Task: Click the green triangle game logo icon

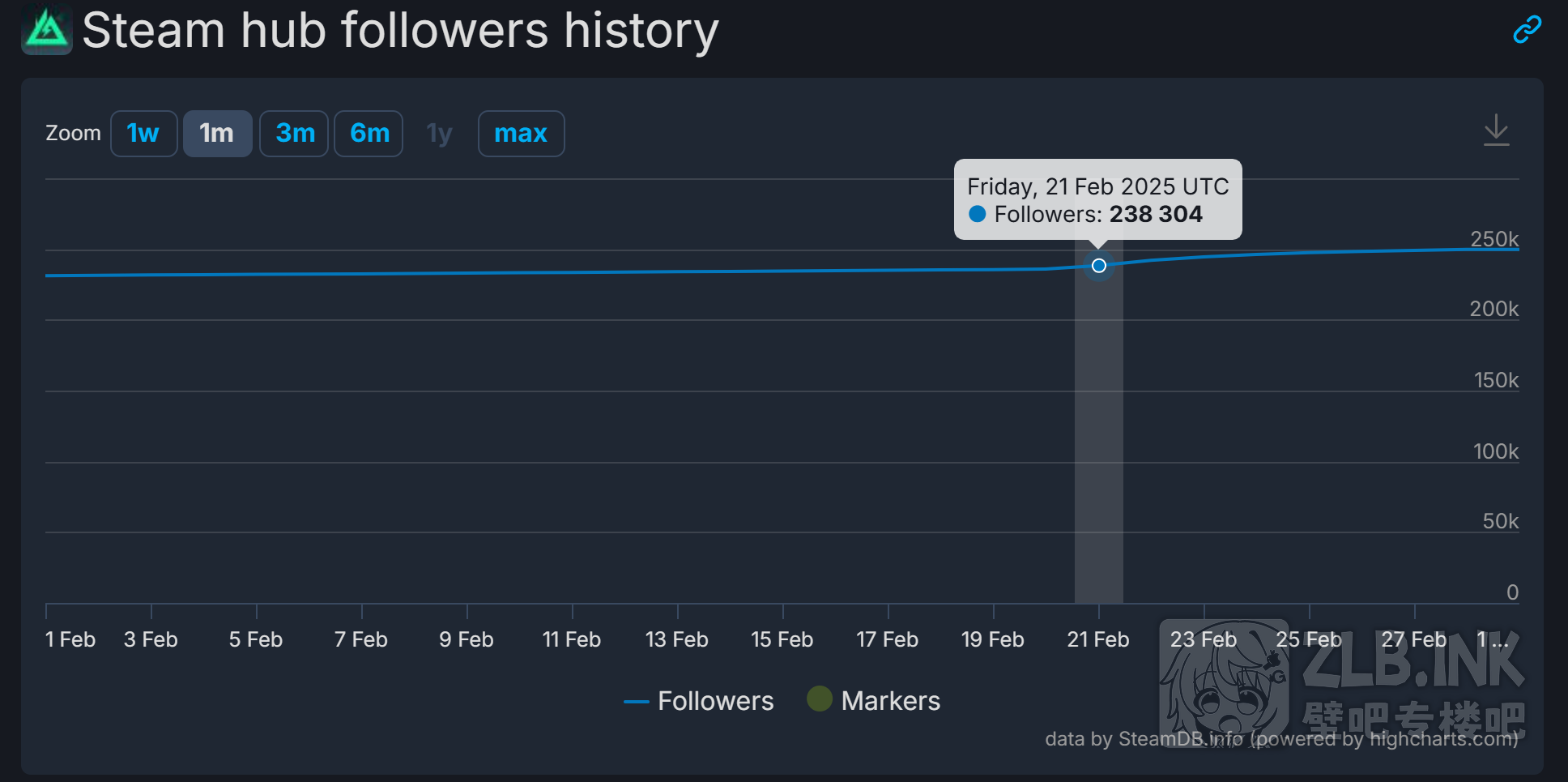Action: pyautogui.click(x=47, y=30)
